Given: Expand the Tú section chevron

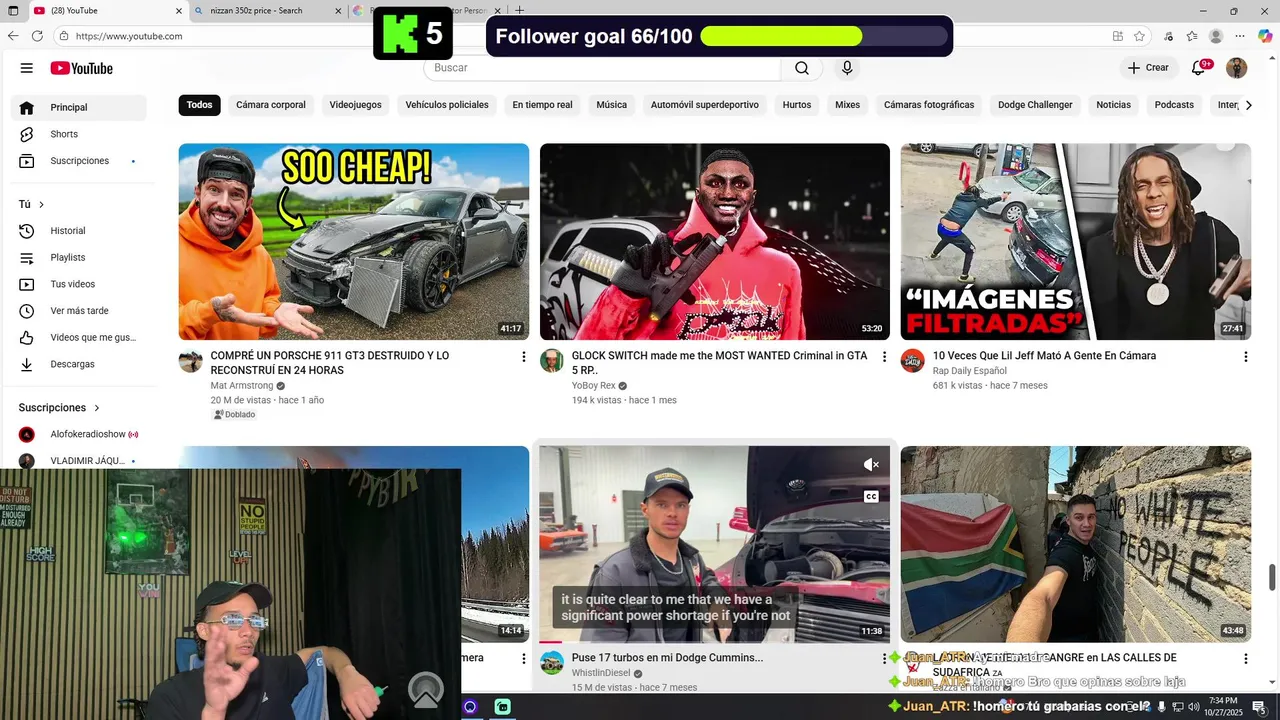Looking at the screenshot, I should 41,205.
